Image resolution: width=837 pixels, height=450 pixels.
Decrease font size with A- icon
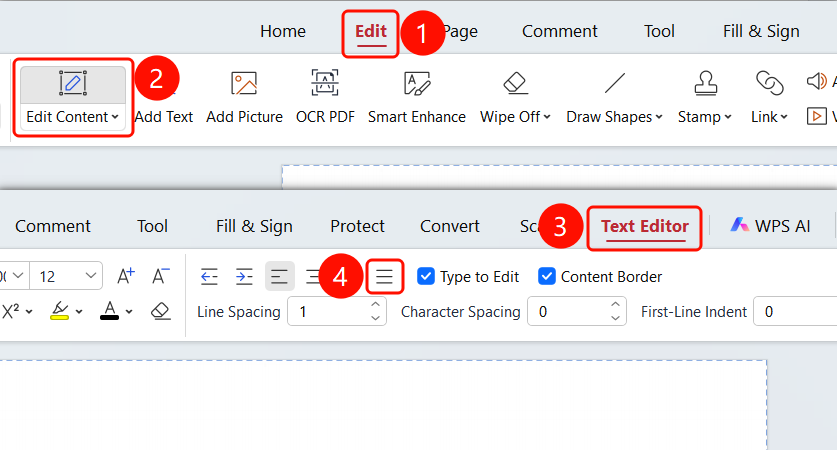(160, 277)
